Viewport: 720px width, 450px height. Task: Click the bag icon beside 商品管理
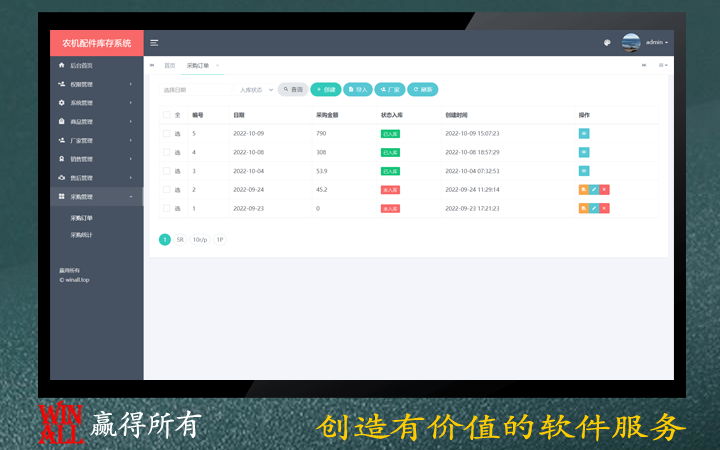point(62,121)
